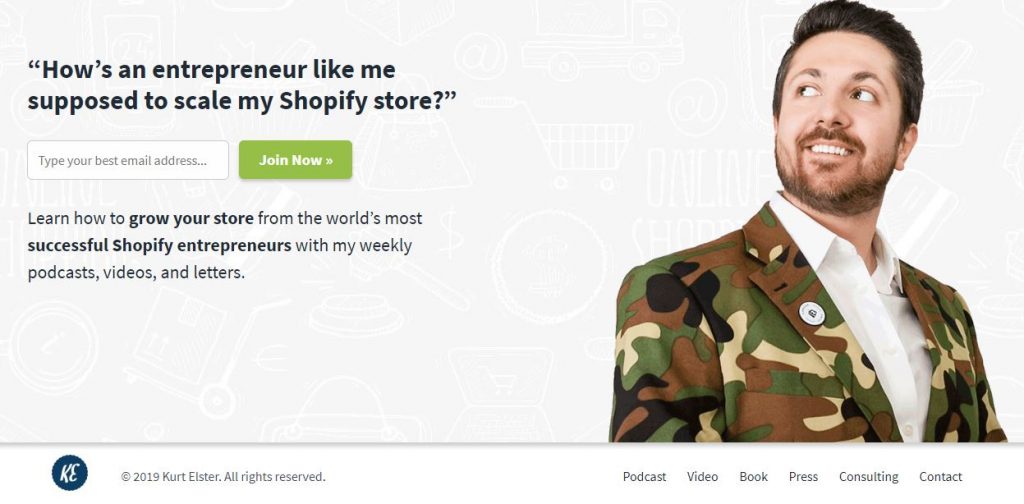The height and width of the screenshot is (504, 1024).
Task: Select the Press footer link
Action: [803, 477]
